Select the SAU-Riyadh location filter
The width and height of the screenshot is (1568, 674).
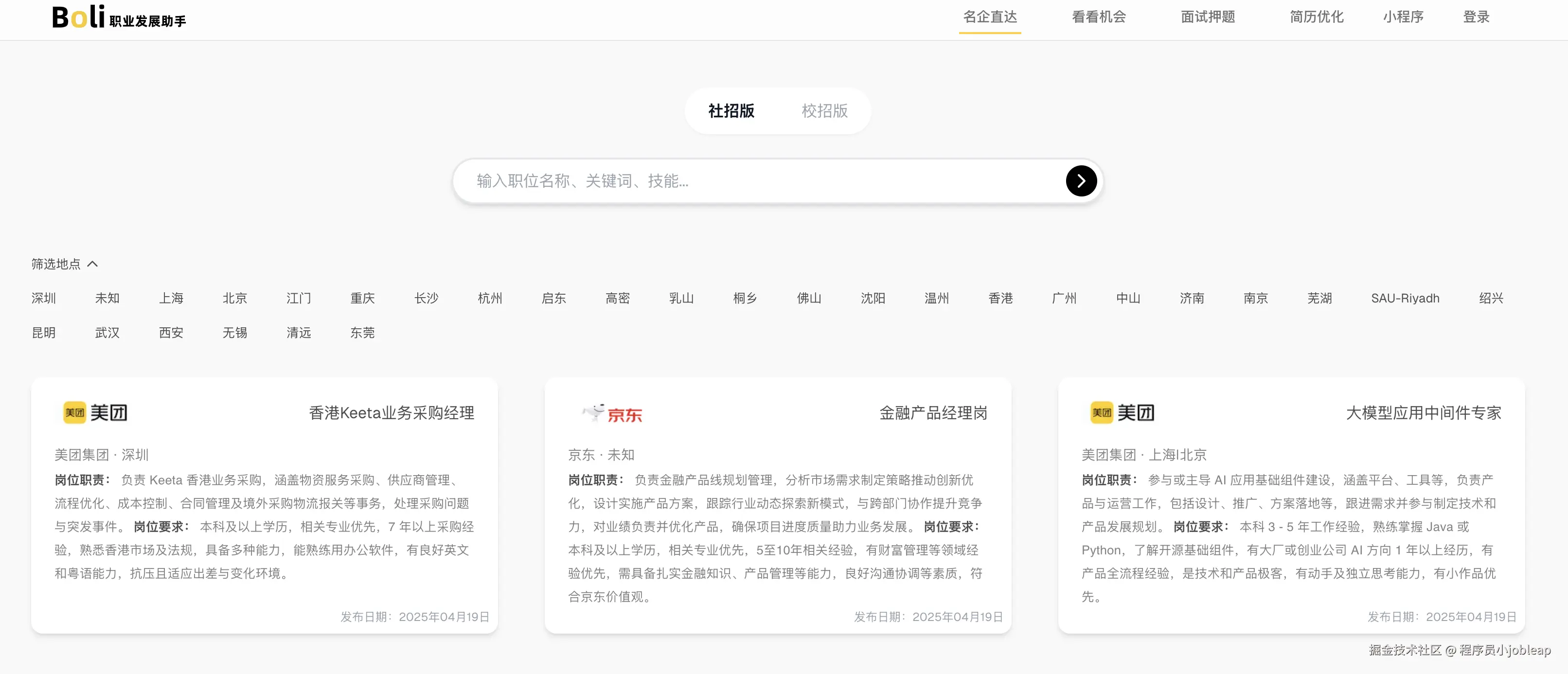pos(1405,298)
